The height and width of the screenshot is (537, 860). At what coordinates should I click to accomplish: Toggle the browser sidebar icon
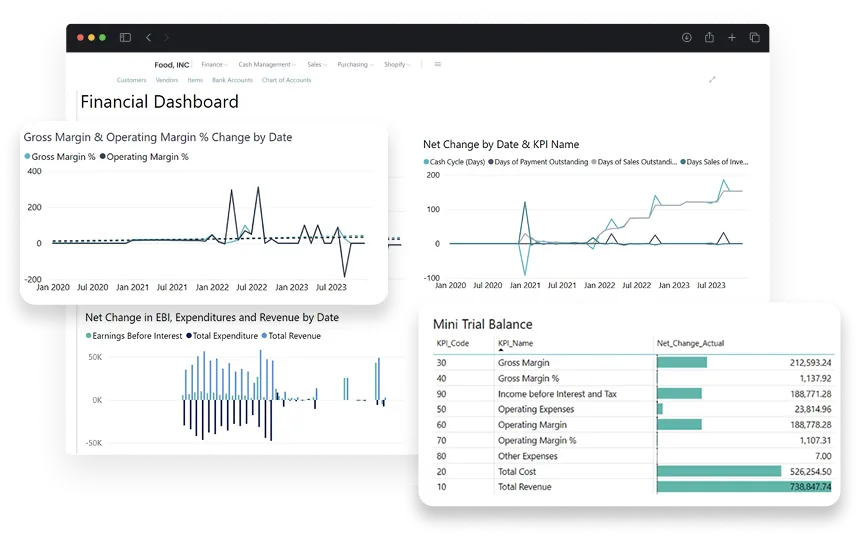[x=125, y=38]
